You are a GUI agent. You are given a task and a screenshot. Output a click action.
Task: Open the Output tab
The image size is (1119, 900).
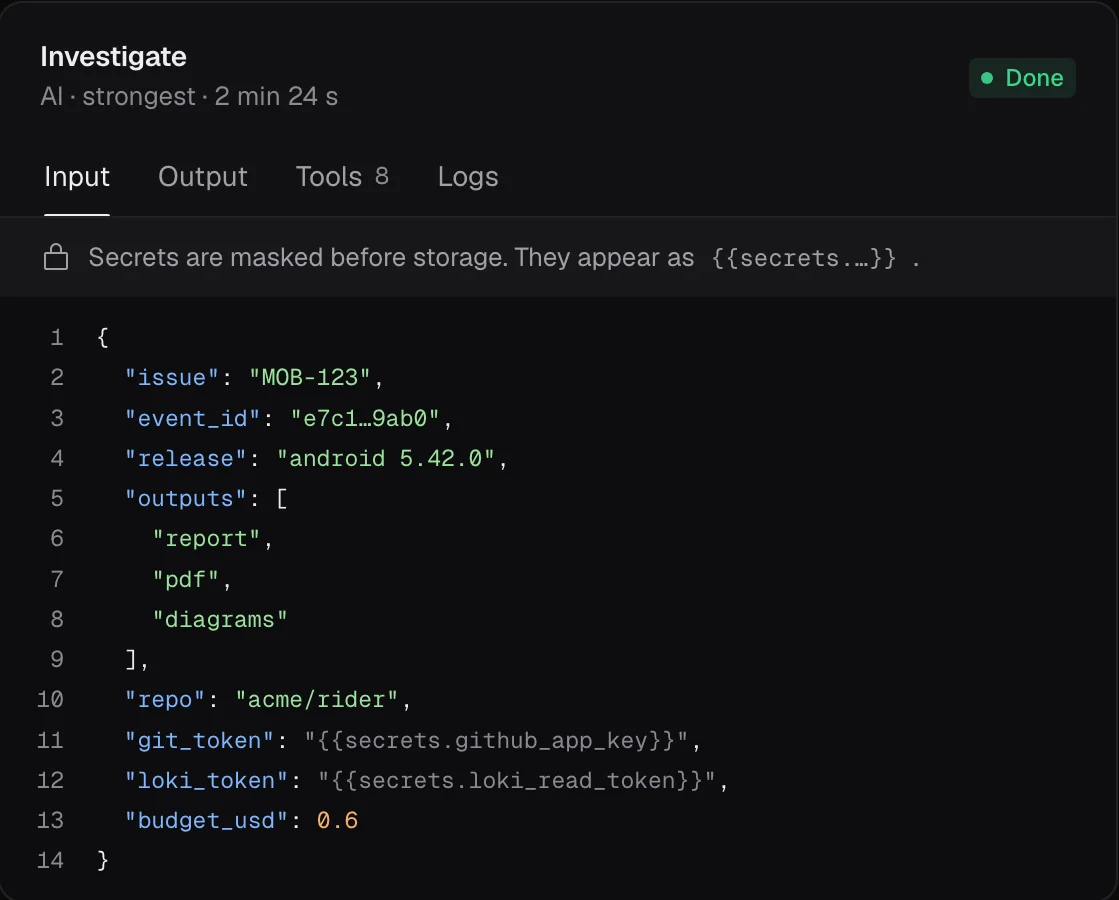[203, 176]
